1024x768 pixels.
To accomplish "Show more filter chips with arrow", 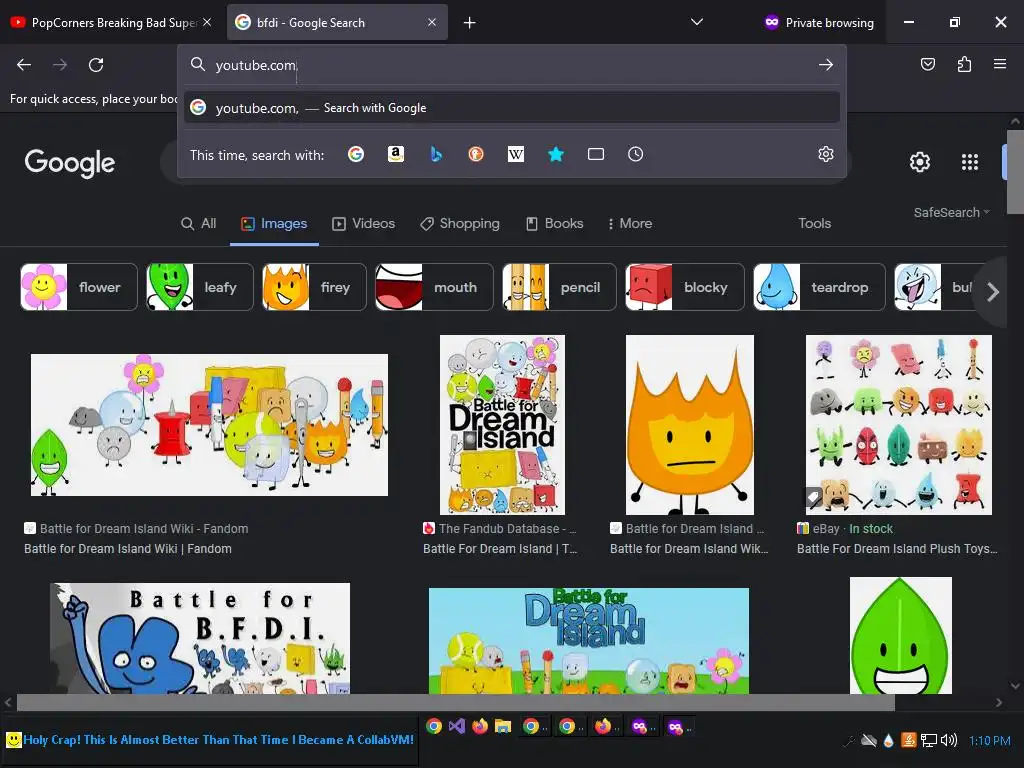I will click(x=993, y=291).
